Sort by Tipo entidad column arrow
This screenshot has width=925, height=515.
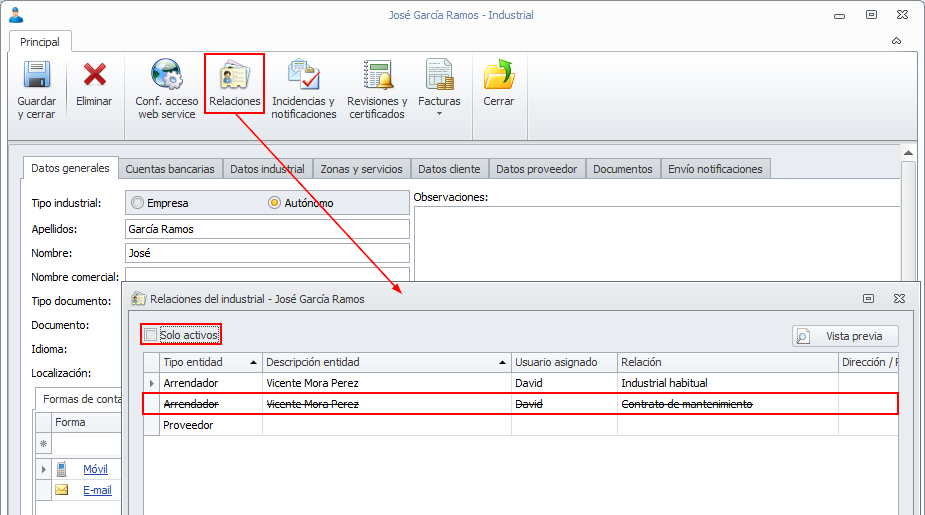pyautogui.click(x=253, y=362)
